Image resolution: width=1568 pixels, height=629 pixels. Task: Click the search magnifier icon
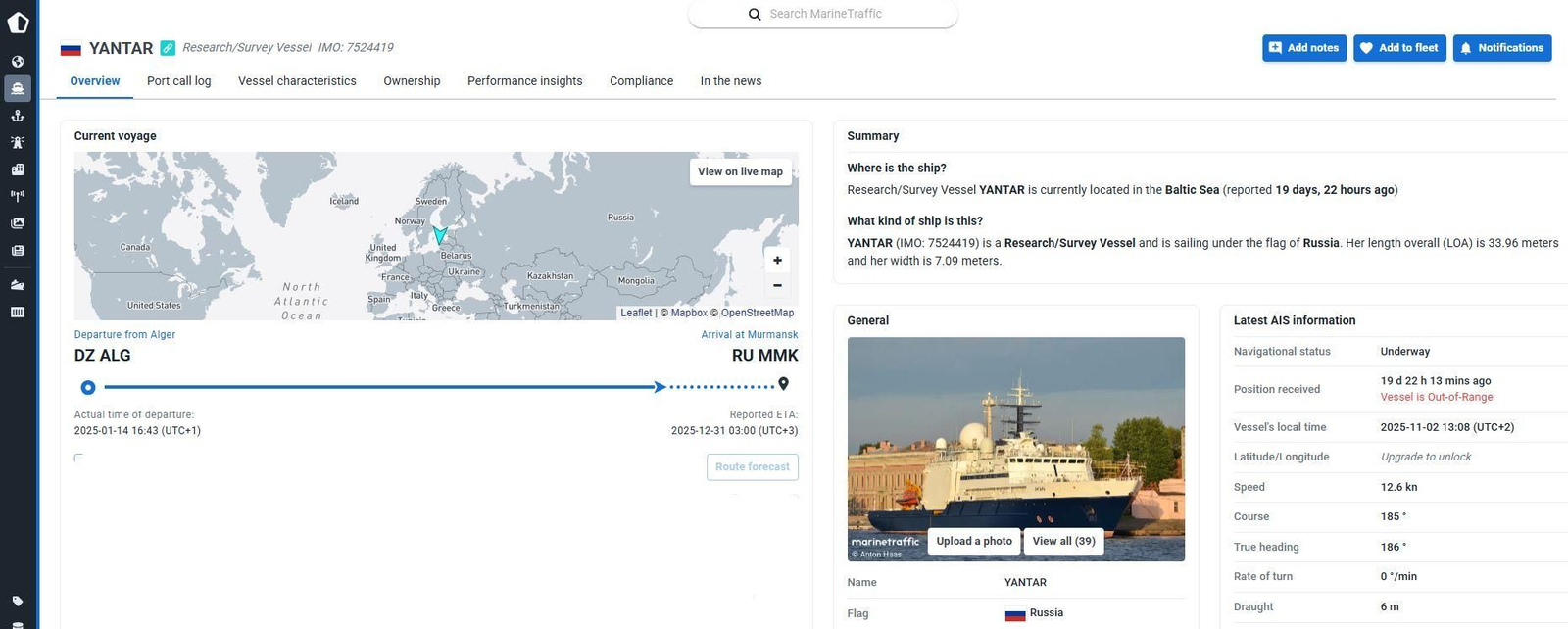pos(755,14)
